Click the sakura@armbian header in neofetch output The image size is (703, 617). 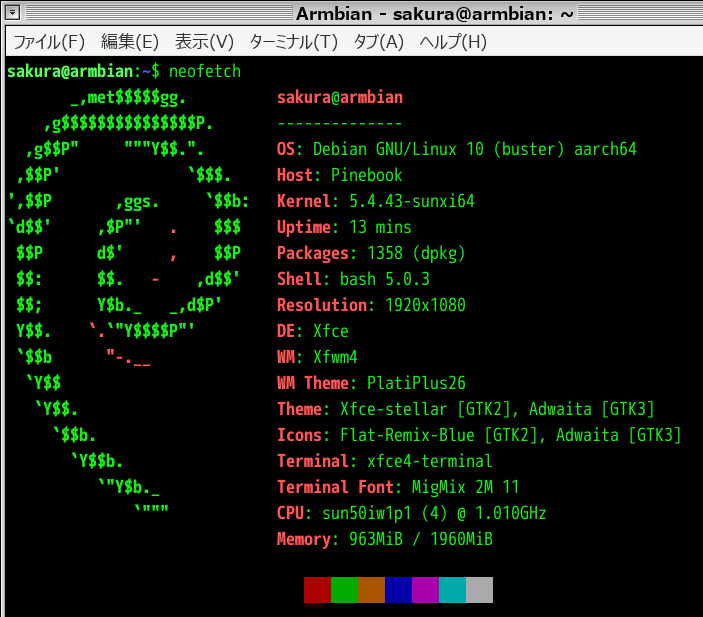(x=340, y=97)
